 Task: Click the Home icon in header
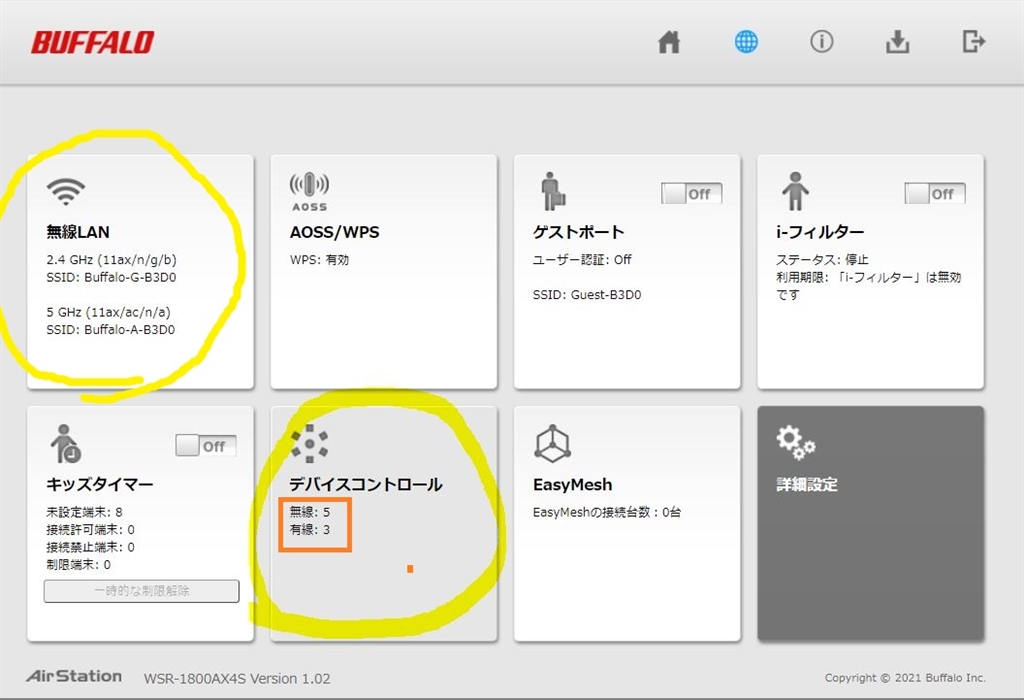click(669, 42)
